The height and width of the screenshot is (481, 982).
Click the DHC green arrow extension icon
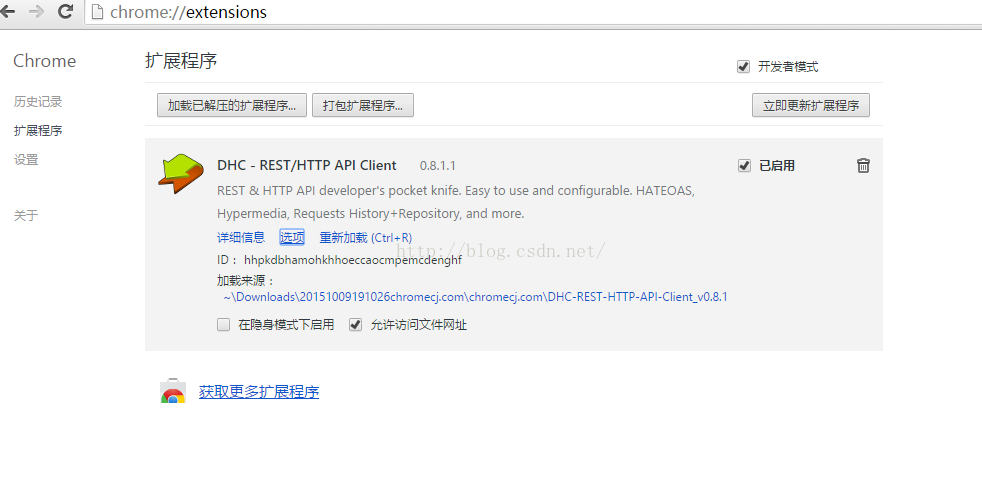[180, 173]
